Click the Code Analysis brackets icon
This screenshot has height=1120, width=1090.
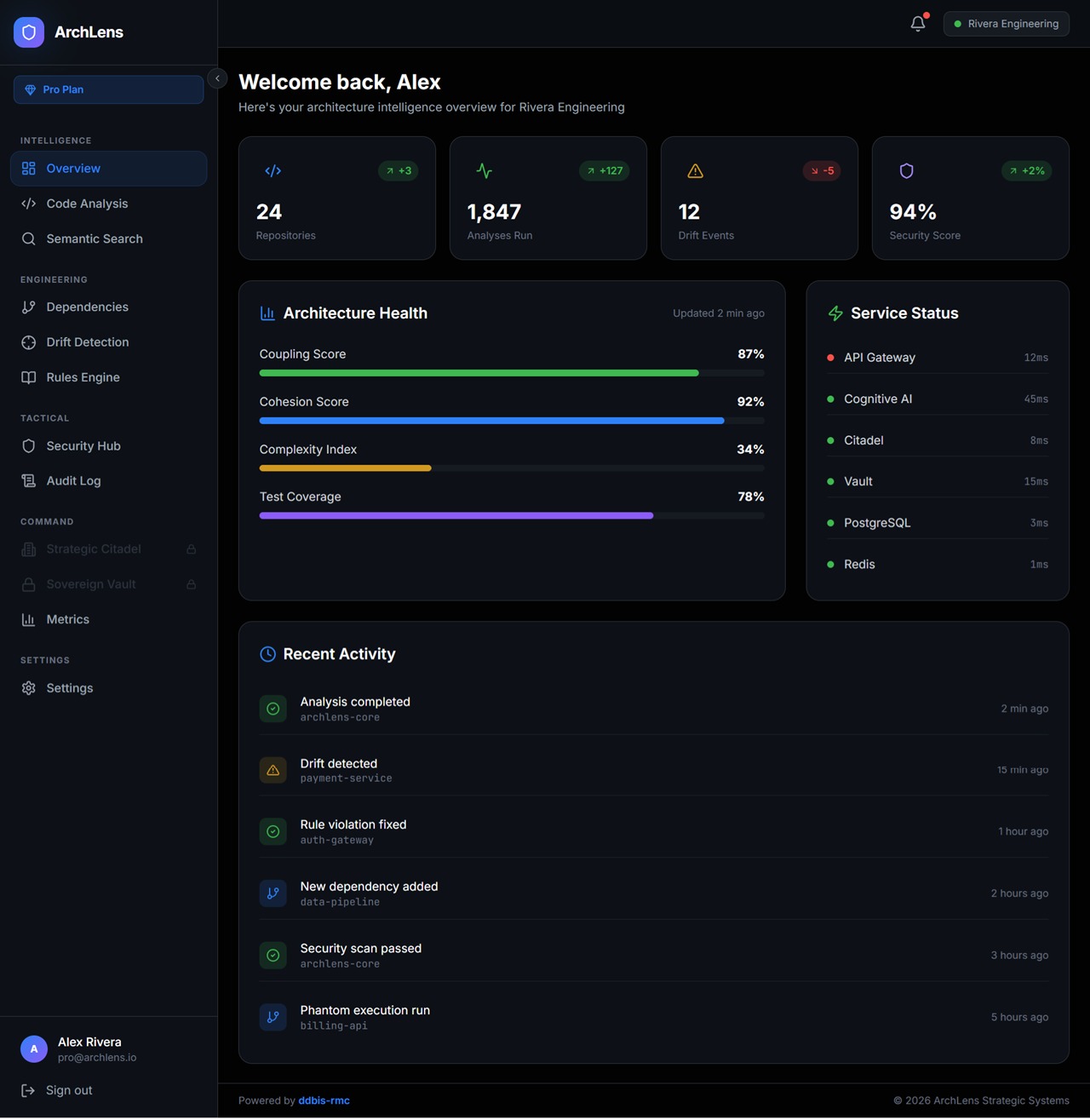point(29,204)
